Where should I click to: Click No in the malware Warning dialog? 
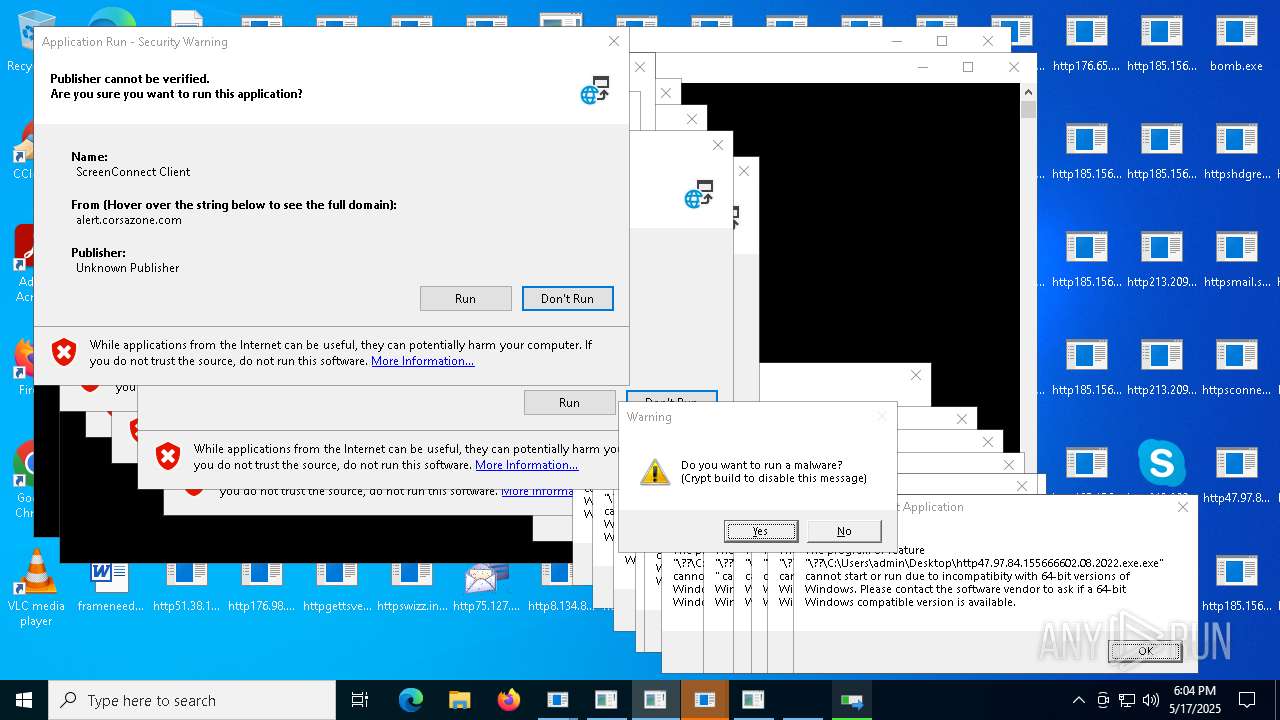click(x=844, y=531)
